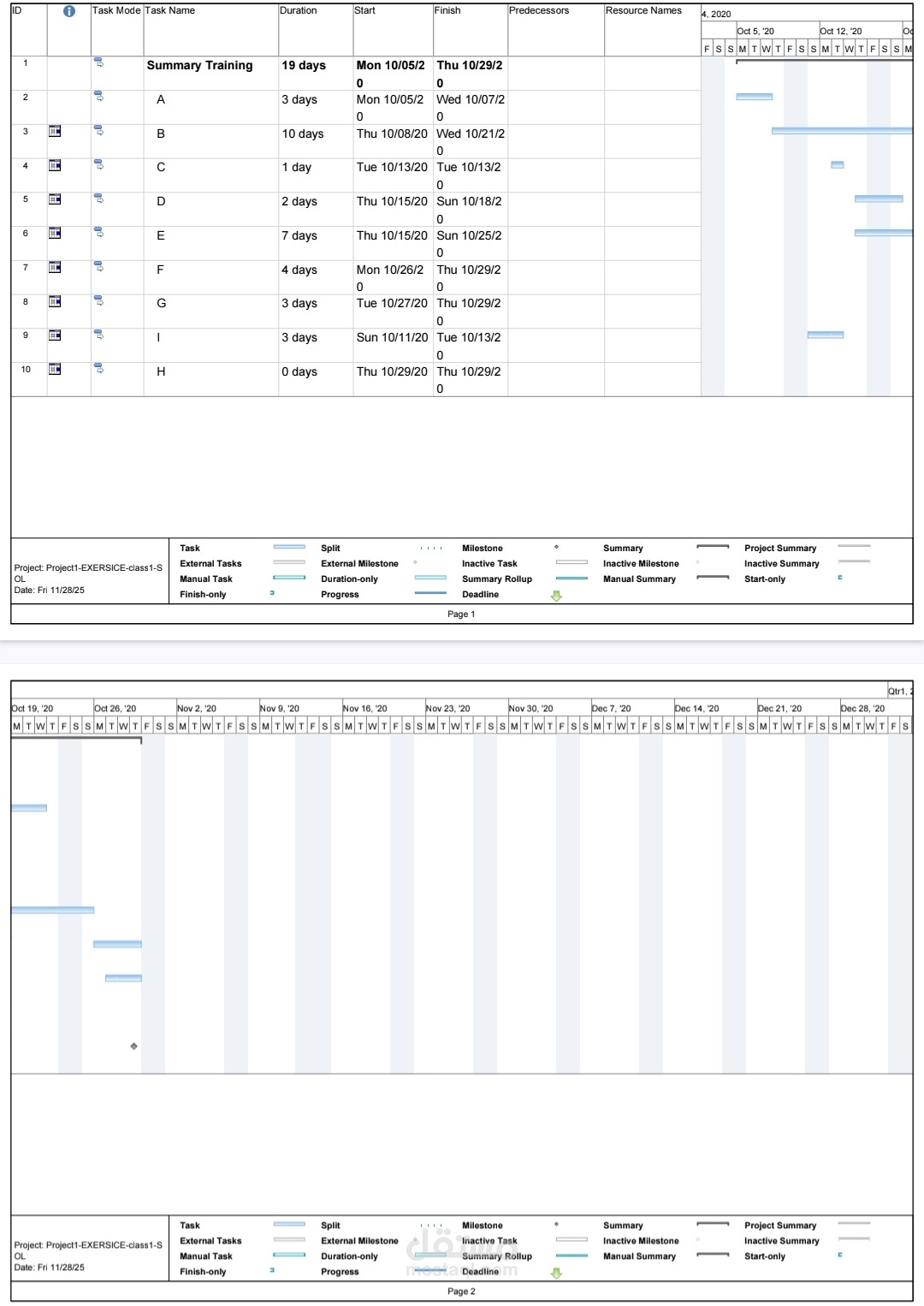This screenshot has width=924, height=1306.
Task: Click the constraint calendar indicator in row 5
Action: tap(55, 199)
